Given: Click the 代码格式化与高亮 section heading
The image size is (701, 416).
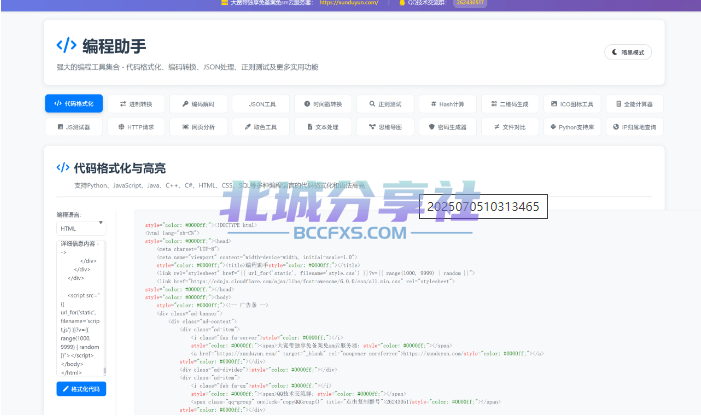Looking at the screenshot, I should (119, 168).
